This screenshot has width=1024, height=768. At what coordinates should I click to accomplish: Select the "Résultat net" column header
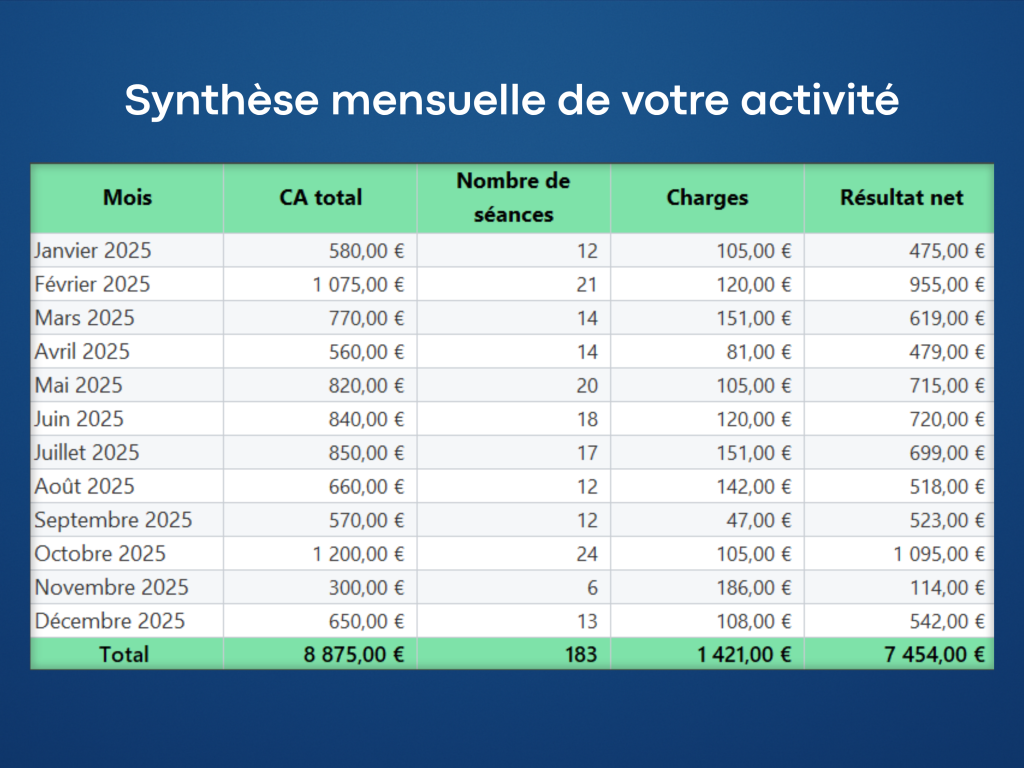click(x=901, y=197)
